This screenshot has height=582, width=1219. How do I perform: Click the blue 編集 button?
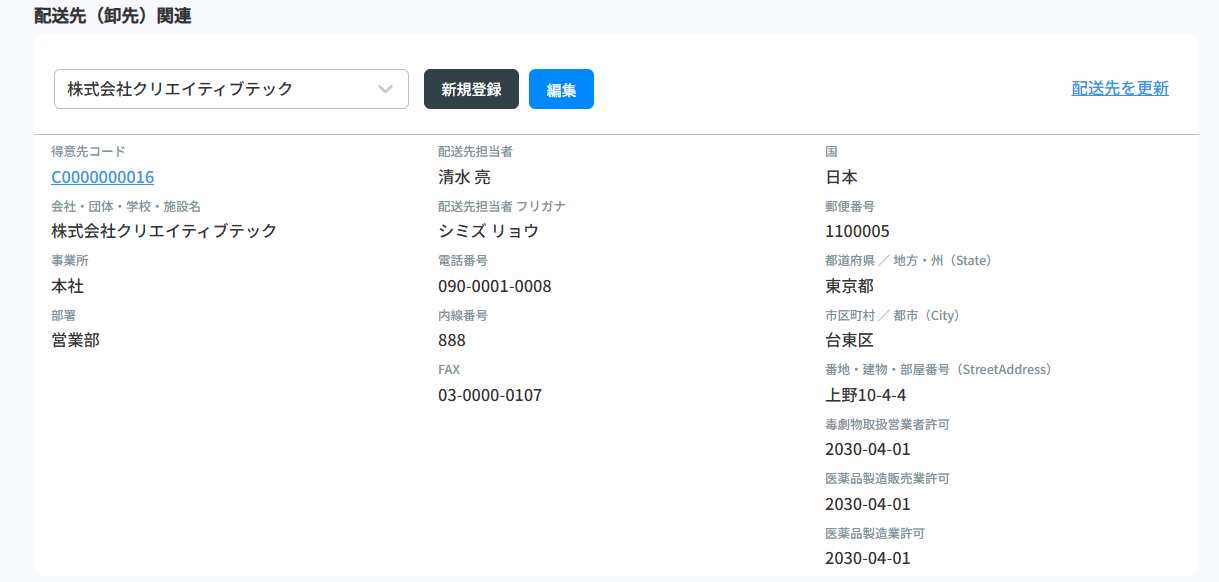(x=561, y=89)
